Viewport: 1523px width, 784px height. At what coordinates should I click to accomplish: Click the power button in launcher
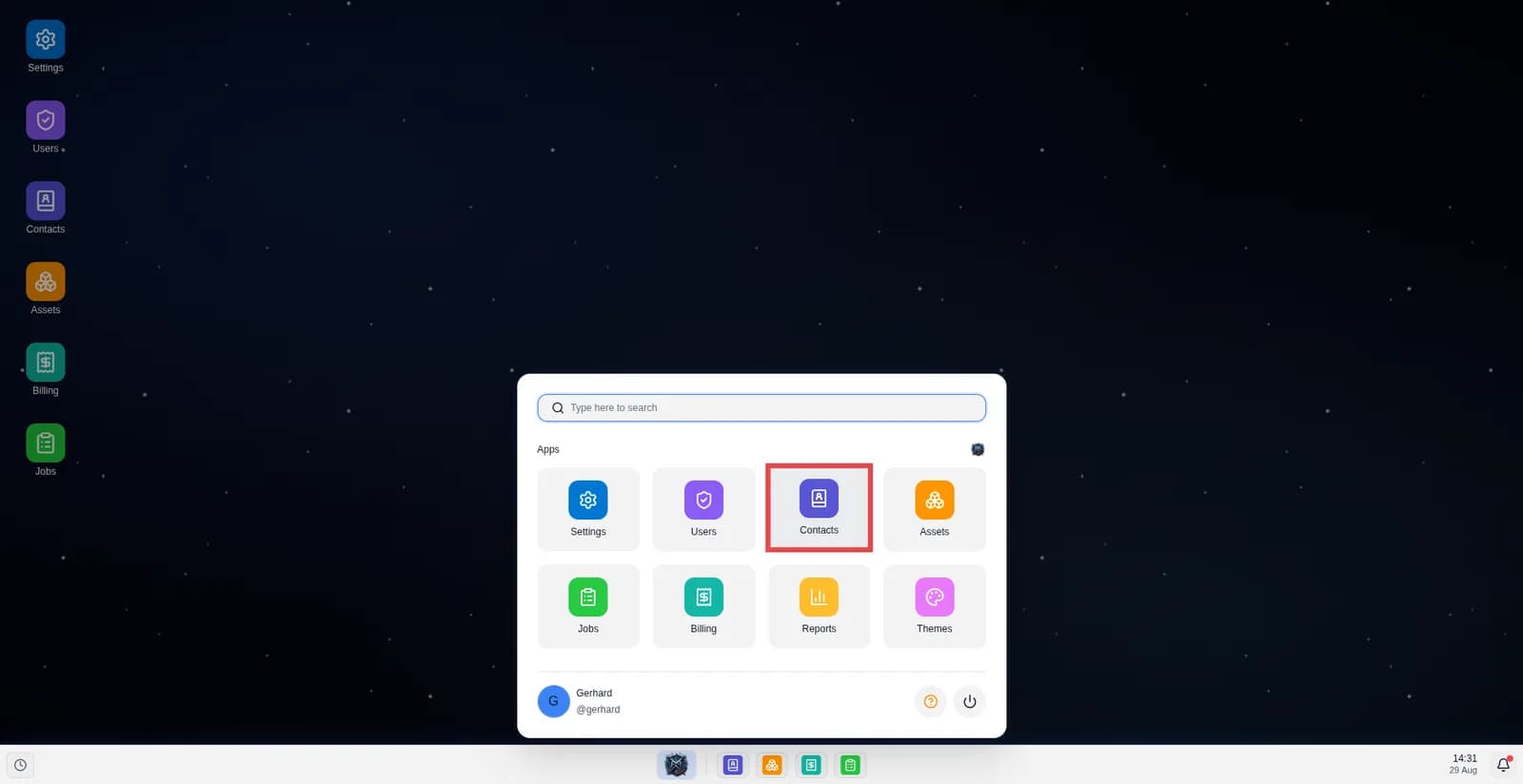(969, 701)
